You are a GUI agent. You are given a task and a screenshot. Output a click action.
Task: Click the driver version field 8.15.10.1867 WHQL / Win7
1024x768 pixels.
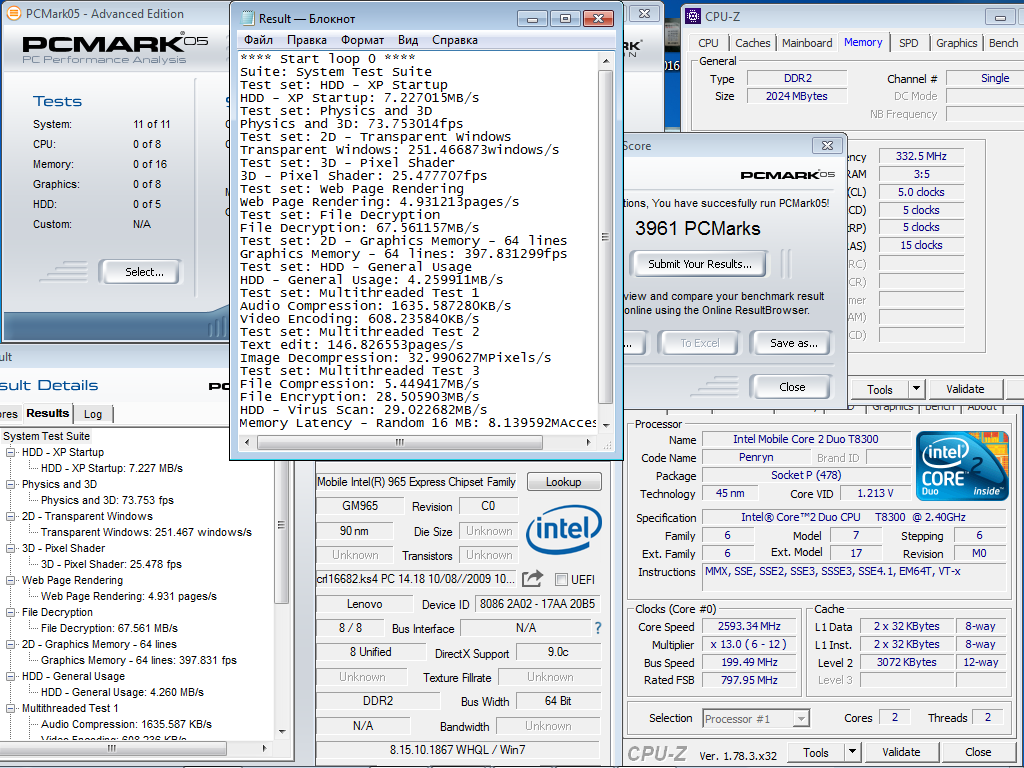click(x=457, y=750)
